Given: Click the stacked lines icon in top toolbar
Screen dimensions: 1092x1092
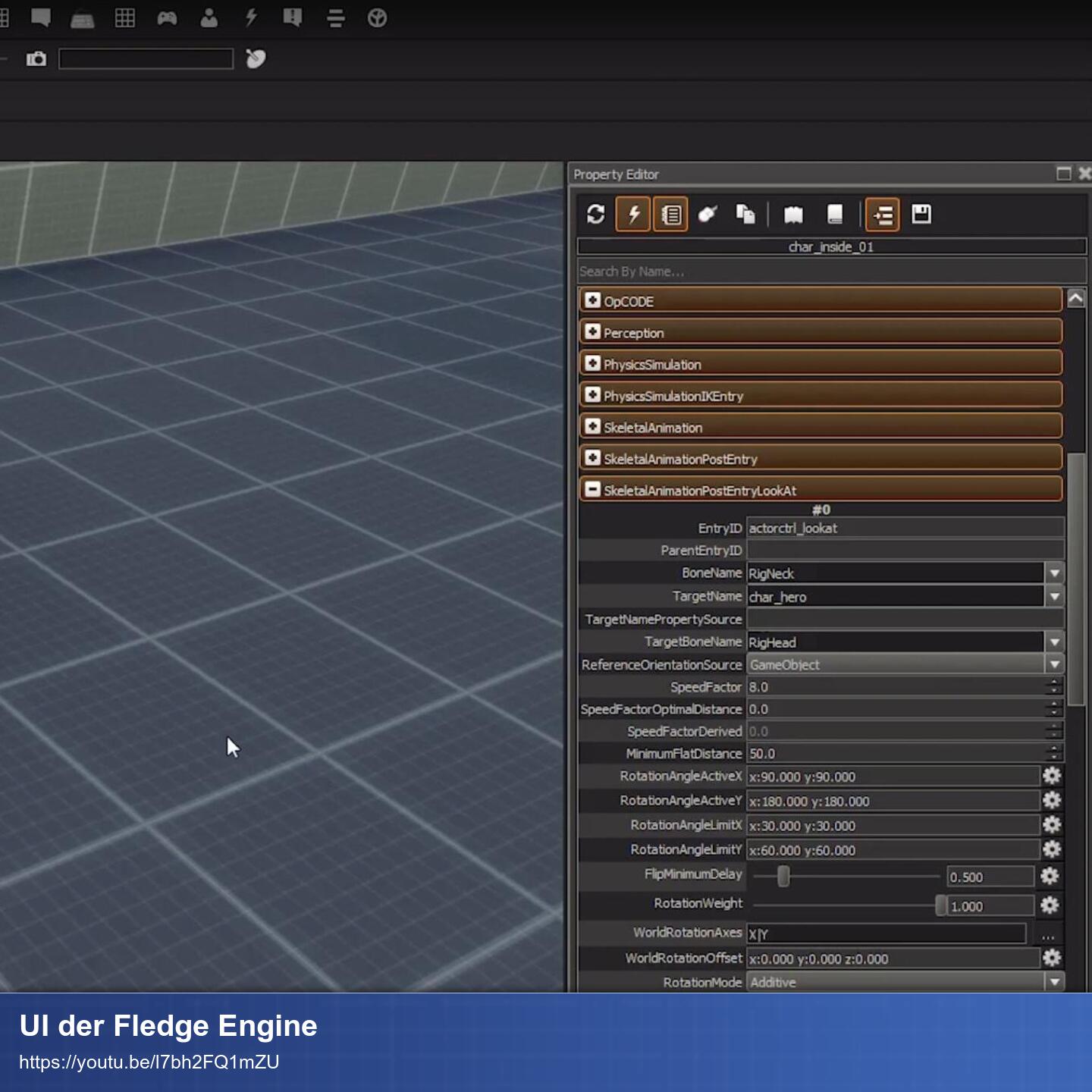Looking at the screenshot, I should coord(335,18).
